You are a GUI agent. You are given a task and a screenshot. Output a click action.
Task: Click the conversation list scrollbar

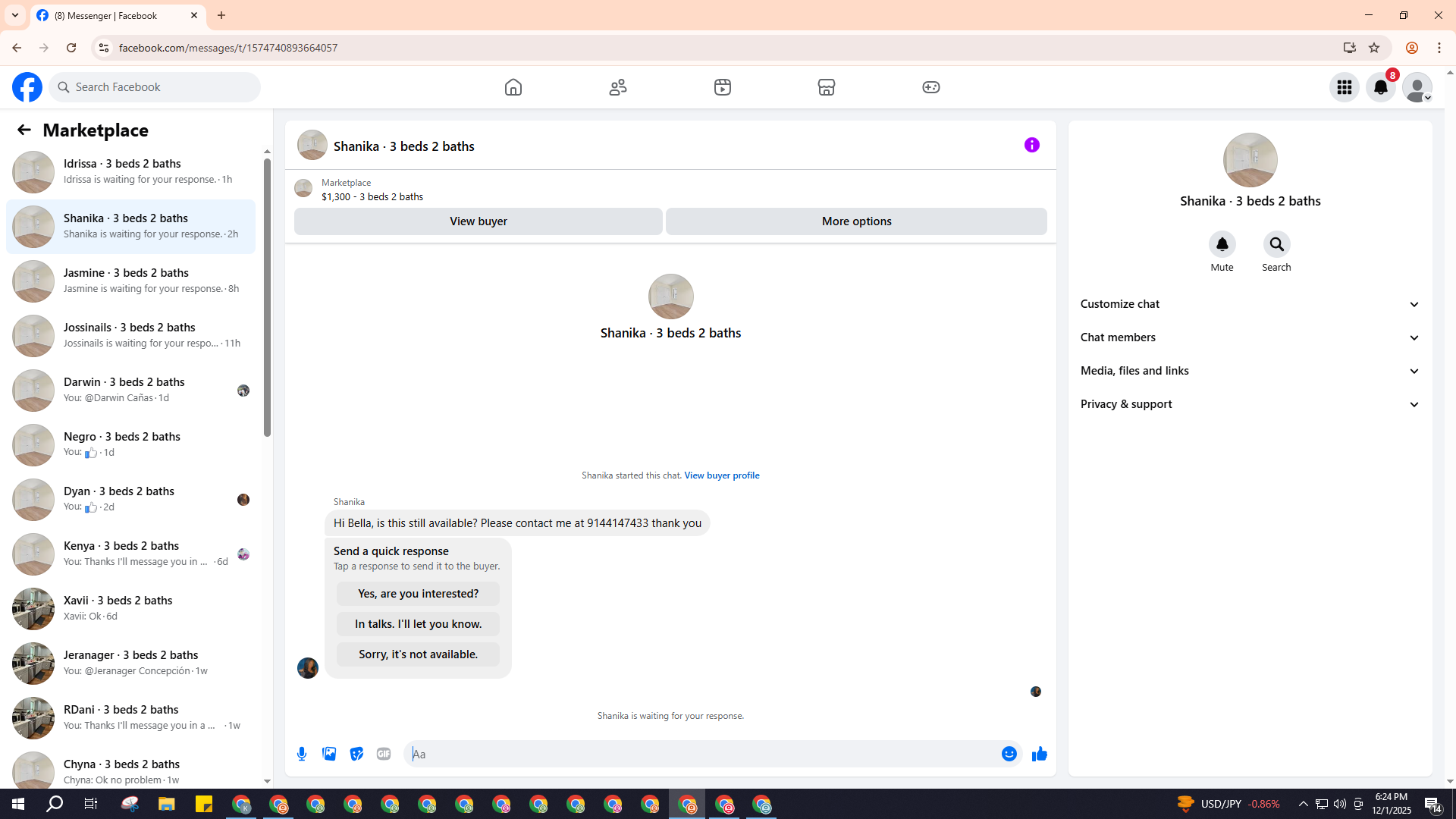[267, 297]
